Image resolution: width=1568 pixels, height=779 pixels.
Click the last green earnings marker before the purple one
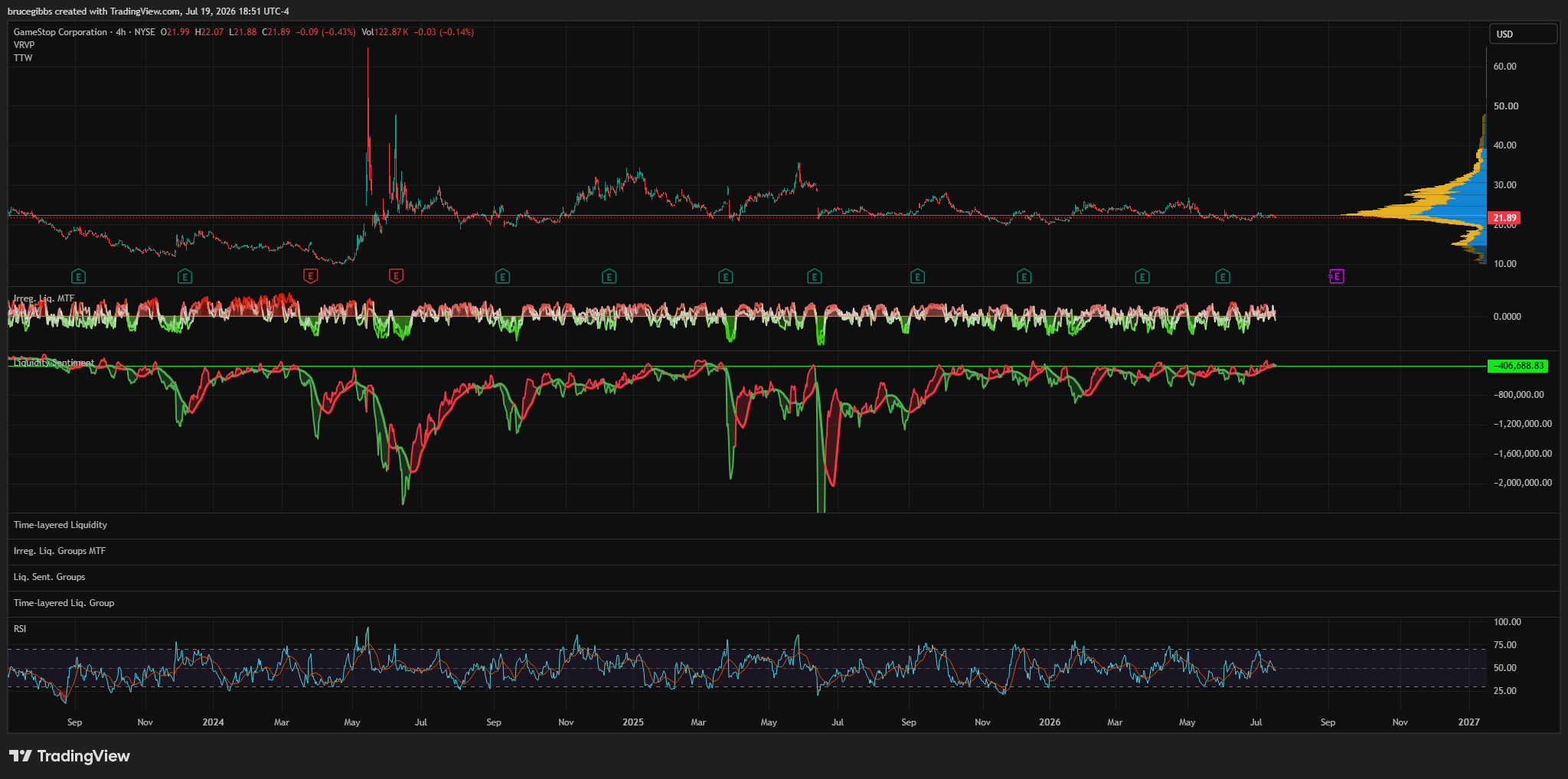click(x=1223, y=276)
